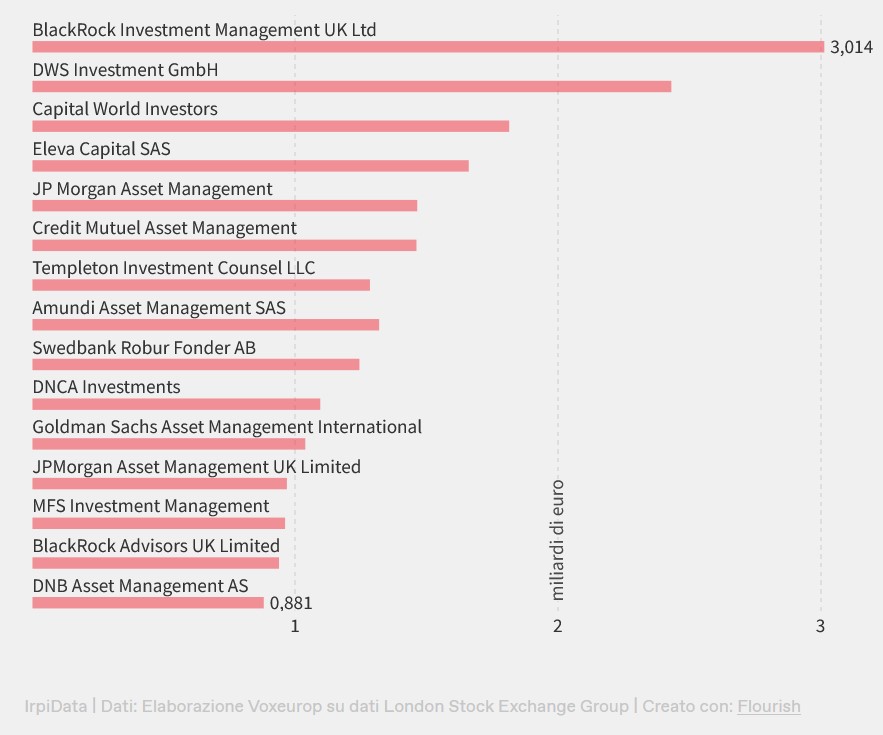The height and width of the screenshot is (735, 883).
Task: Select the Credit Mutuel Asset Management bar
Action: (x=224, y=245)
